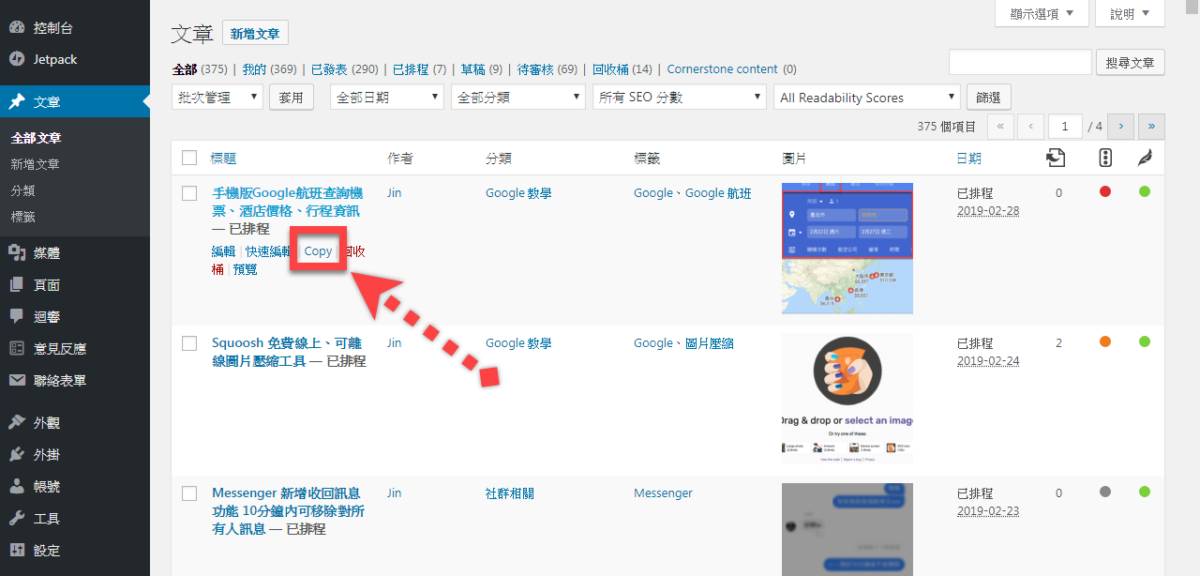Expand the 顯示選項 screen options panel
Viewport: 1200px width, 576px height.
click(x=1041, y=14)
